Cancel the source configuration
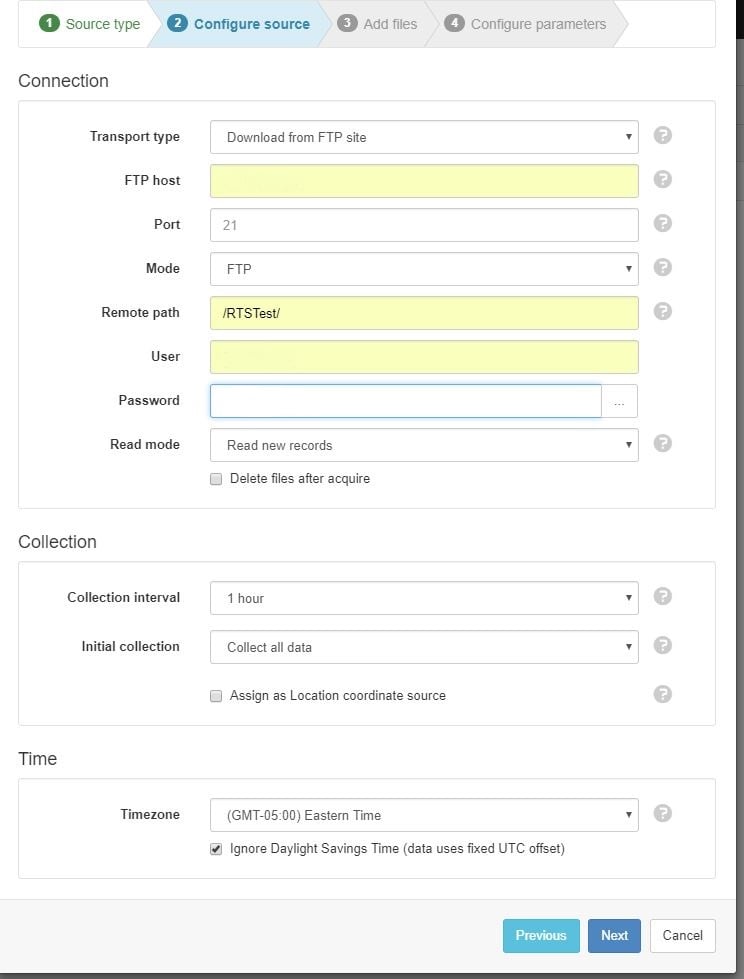This screenshot has width=744, height=979. (x=682, y=935)
